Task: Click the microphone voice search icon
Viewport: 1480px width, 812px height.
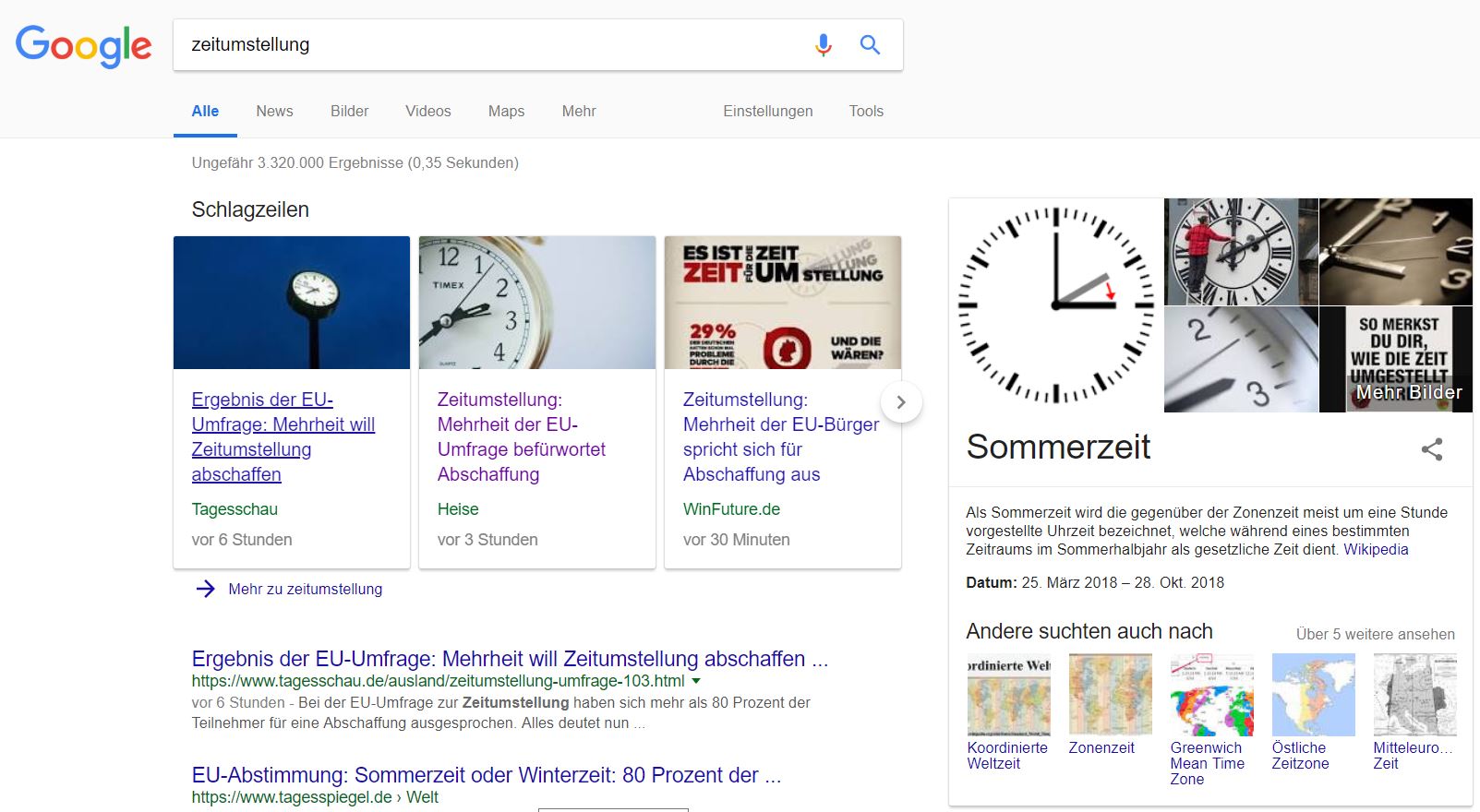Action: tap(823, 44)
